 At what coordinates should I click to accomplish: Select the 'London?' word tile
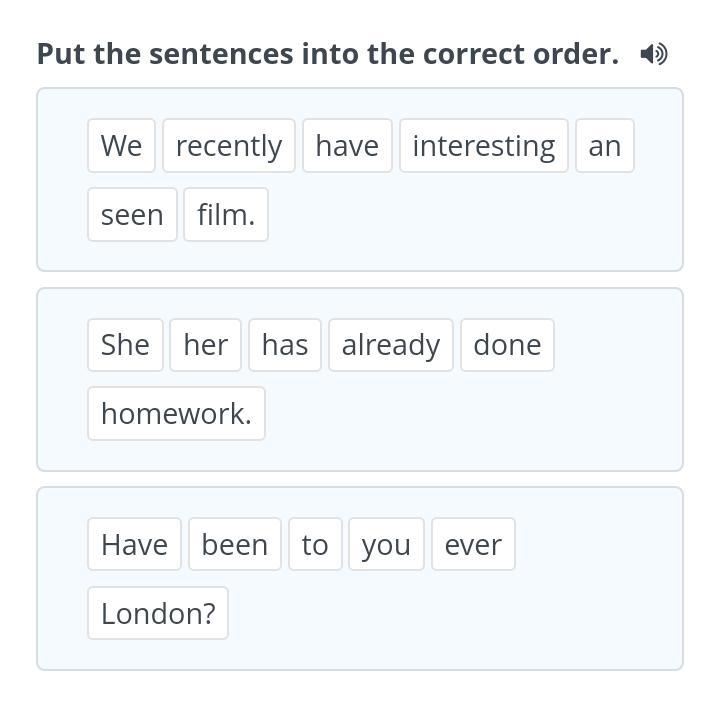(x=158, y=614)
